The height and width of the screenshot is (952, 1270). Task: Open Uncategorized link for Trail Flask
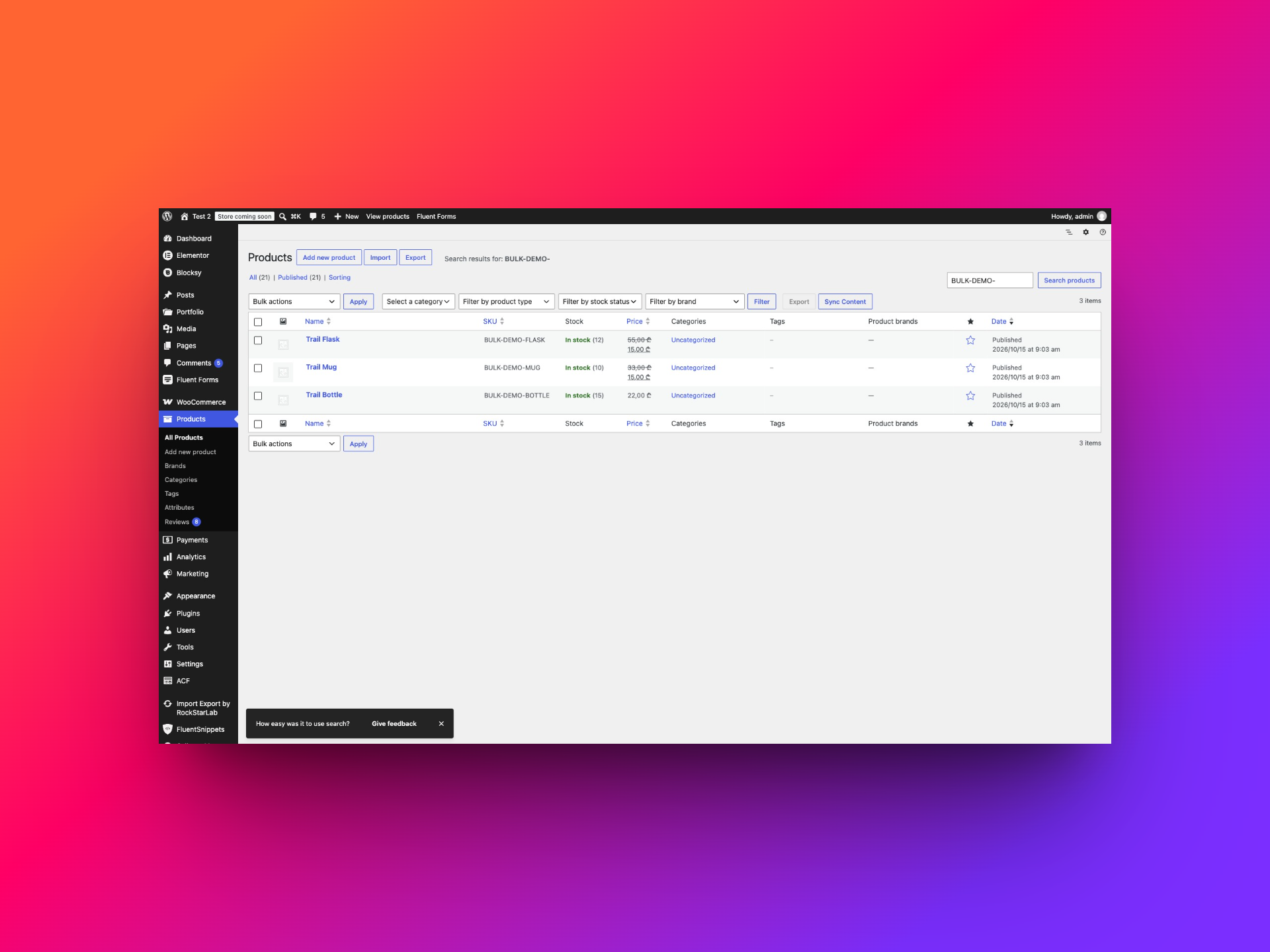pyautogui.click(x=693, y=340)
